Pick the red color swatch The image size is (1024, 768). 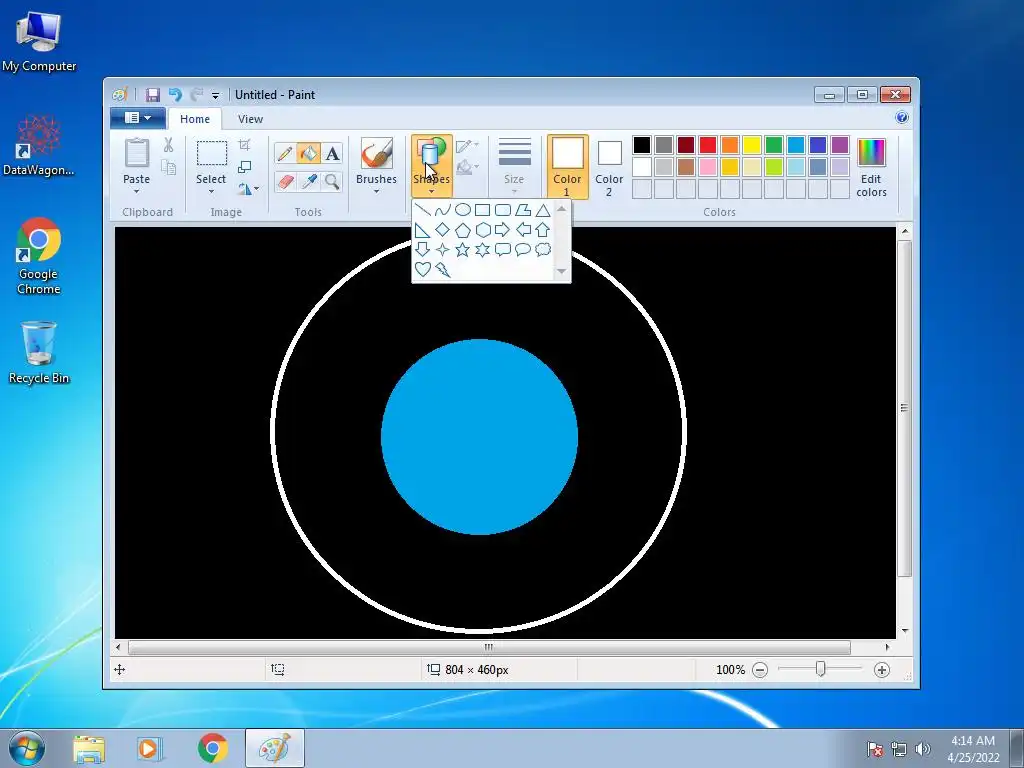[707, 144]
